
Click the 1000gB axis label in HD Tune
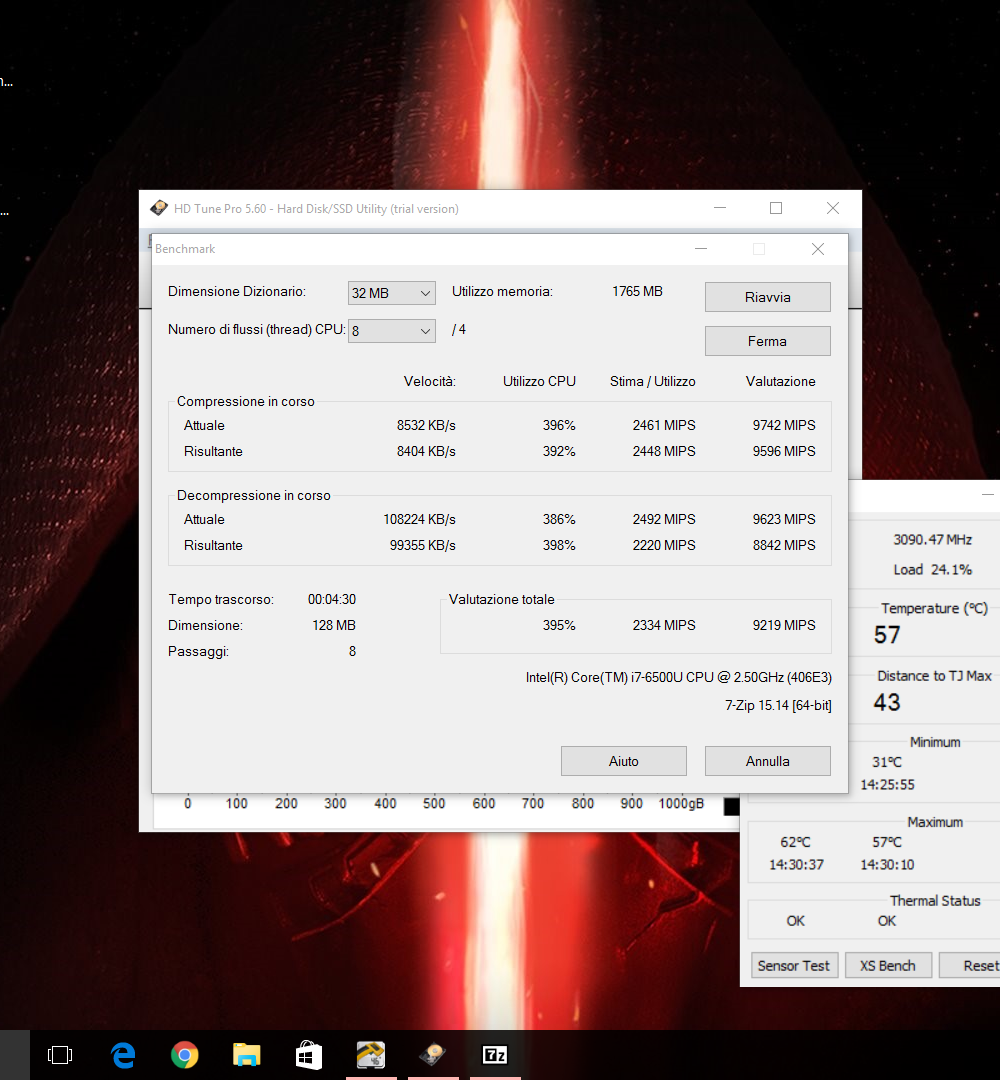coord(681,804)
